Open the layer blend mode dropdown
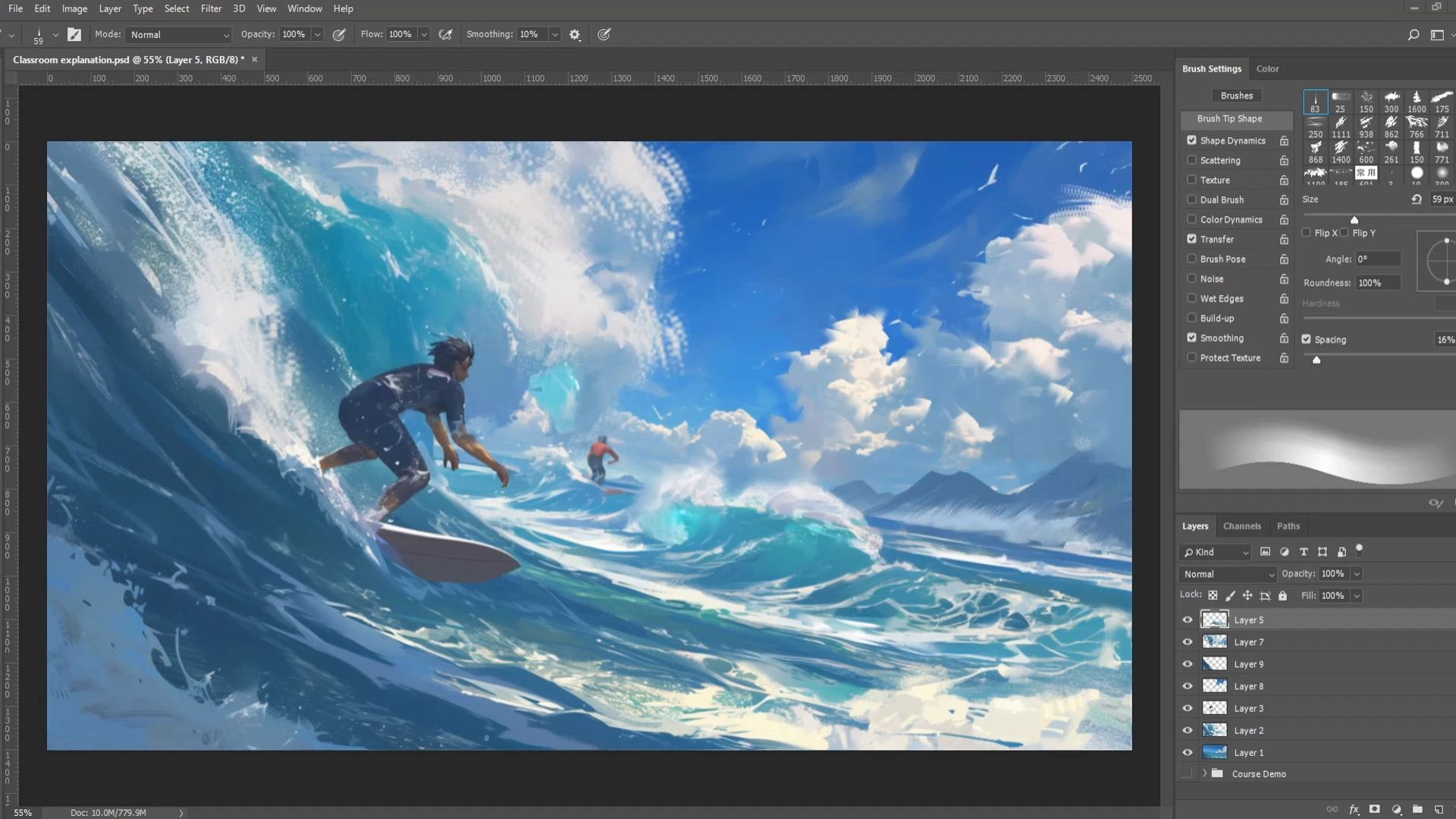This screenshot has width=1456, height=819. click(1228, 574)
